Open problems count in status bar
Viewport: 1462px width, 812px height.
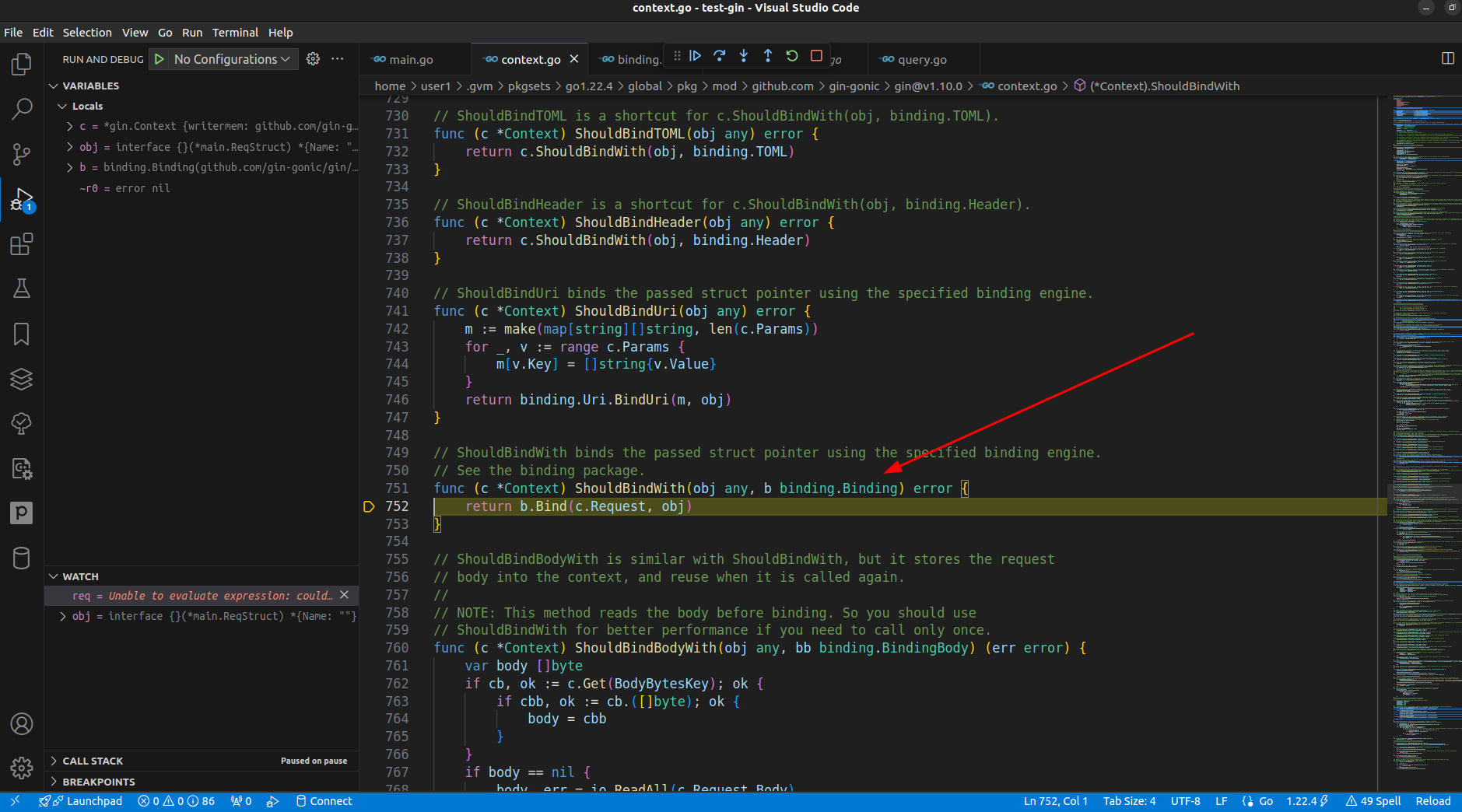pos(176,801)
